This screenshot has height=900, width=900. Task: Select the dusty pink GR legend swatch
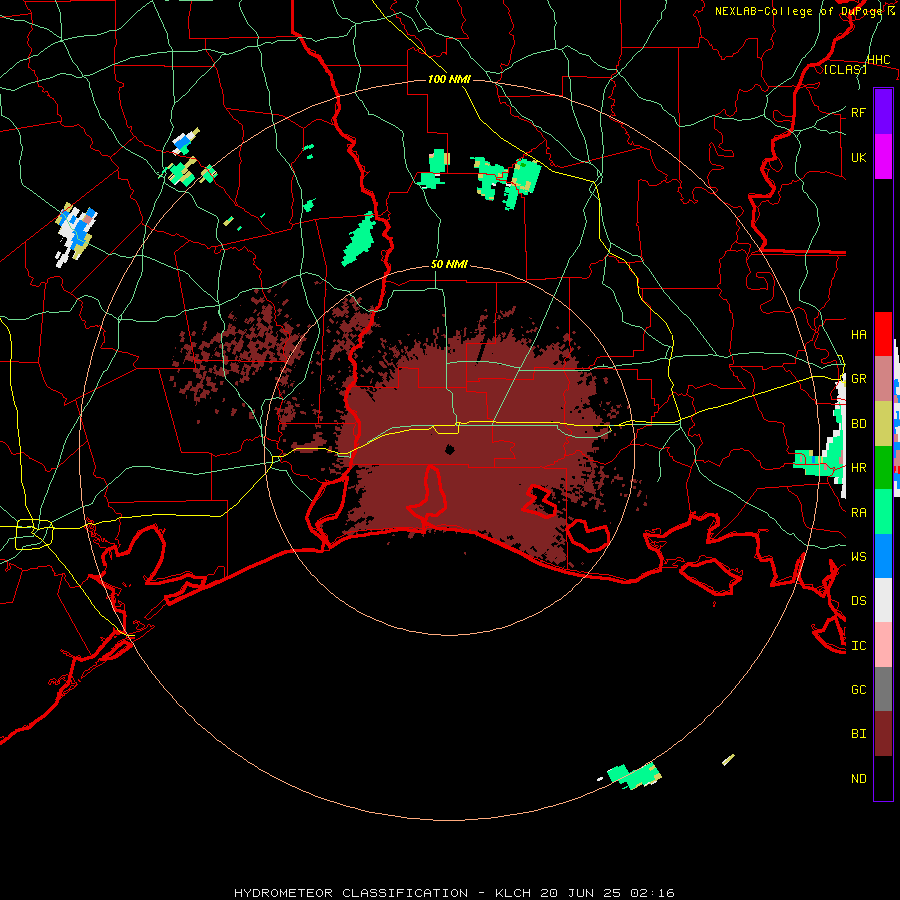click(883, 379)
